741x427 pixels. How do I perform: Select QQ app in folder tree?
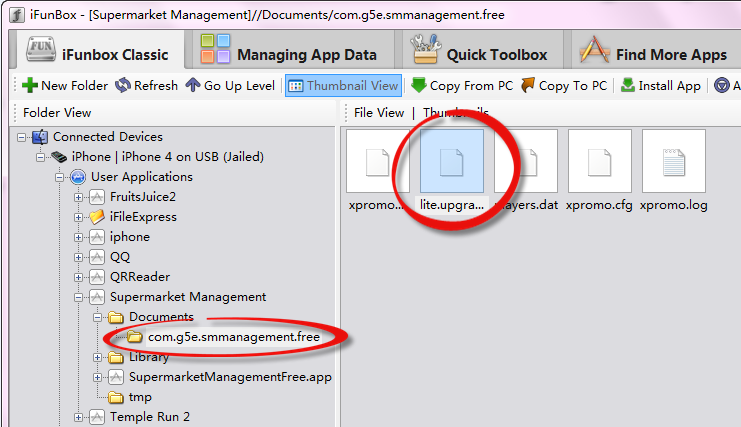[120, 257]
